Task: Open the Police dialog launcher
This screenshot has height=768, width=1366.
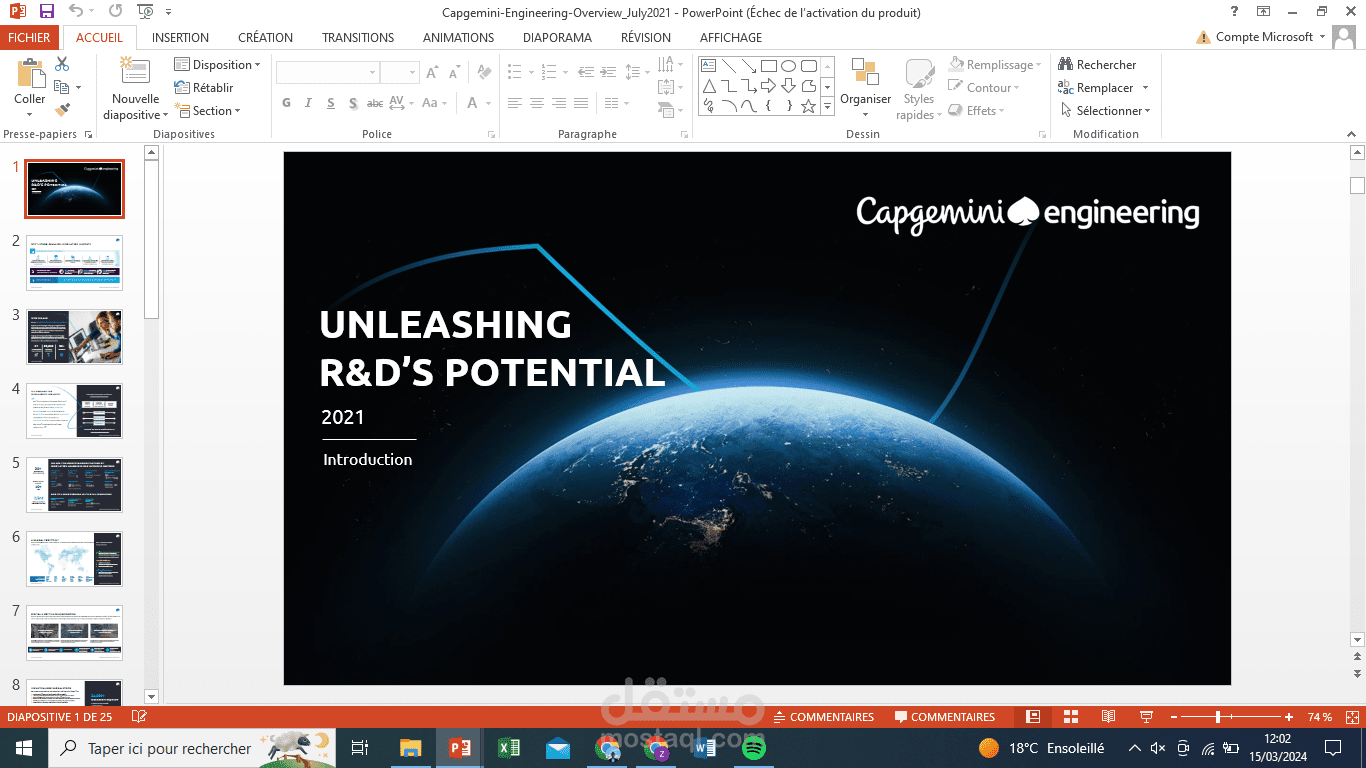Action: [x=491, y=134]
